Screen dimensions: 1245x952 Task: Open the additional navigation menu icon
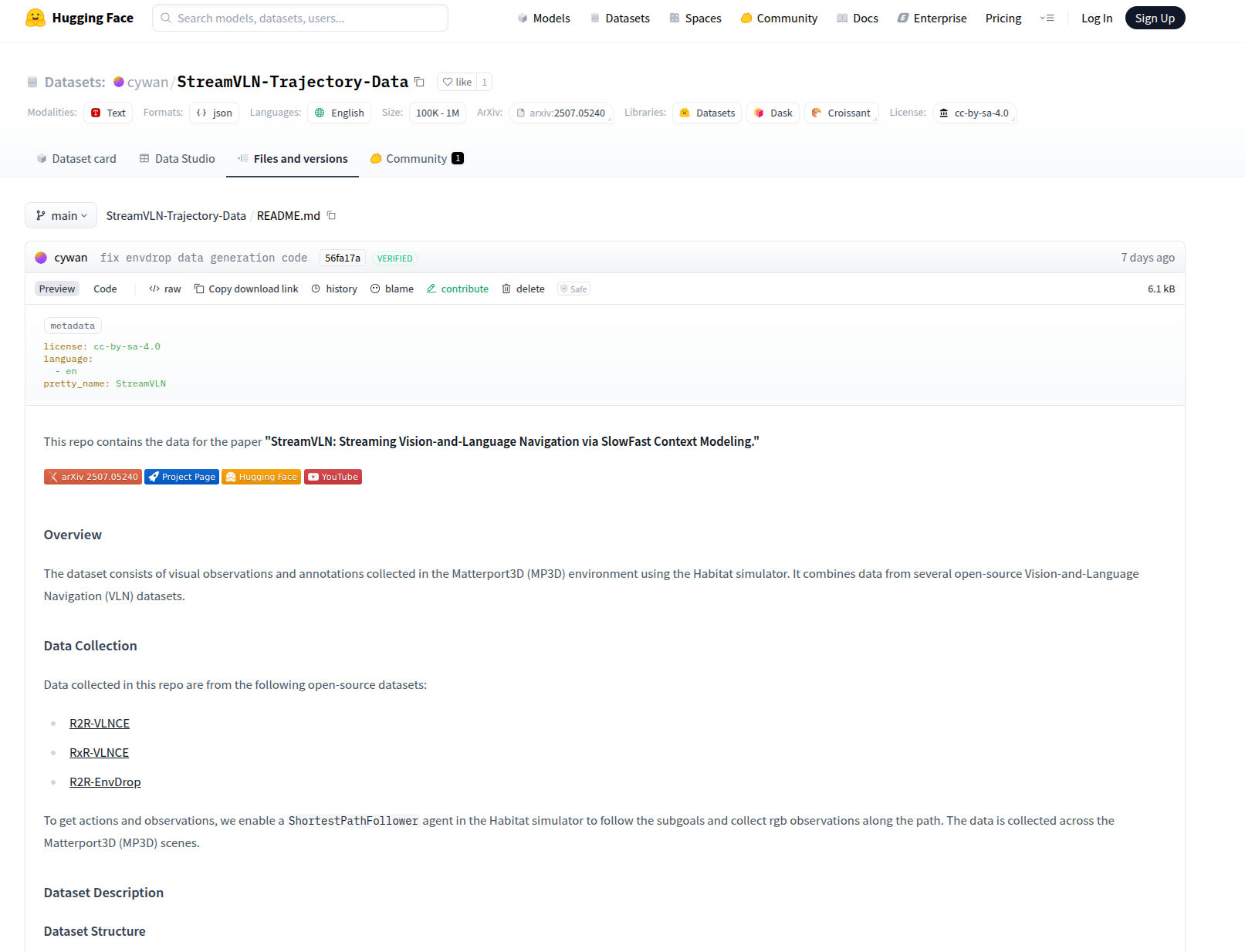[x=1047, y=18]
